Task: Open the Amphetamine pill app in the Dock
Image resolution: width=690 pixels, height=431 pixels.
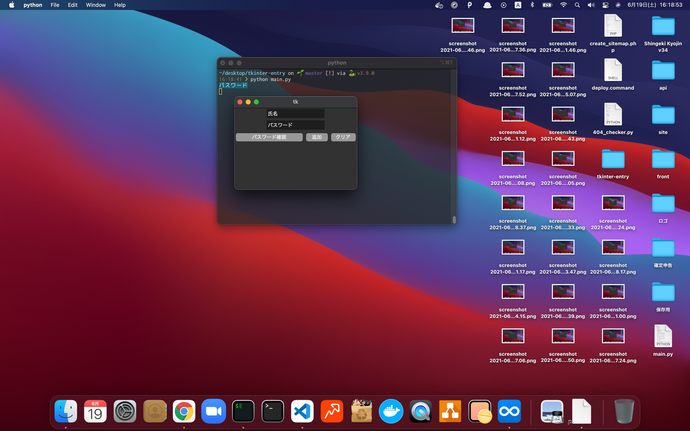Action: [480, 411]
